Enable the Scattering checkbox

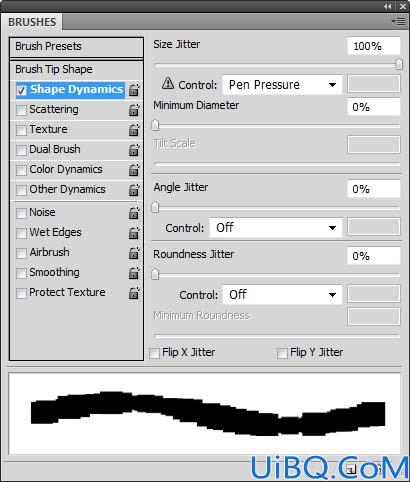21,110
